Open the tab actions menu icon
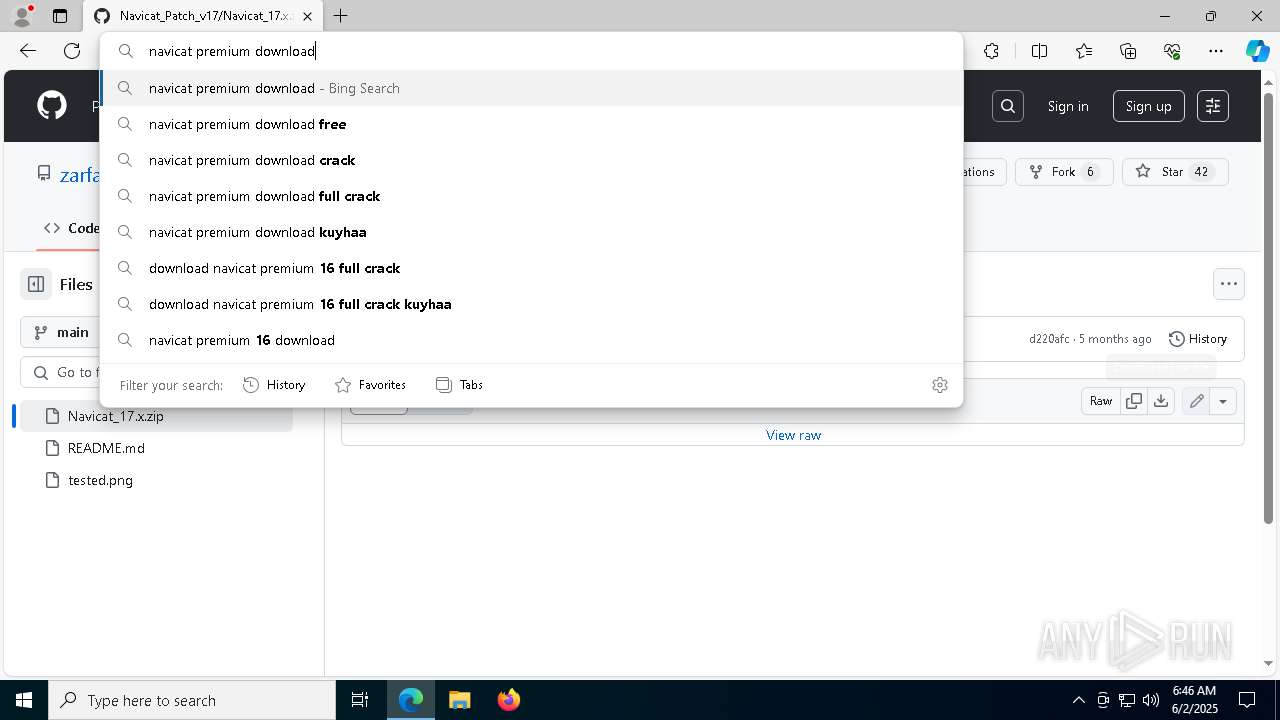This screenshot has width=1280, height=720. [x=60, y=16]
